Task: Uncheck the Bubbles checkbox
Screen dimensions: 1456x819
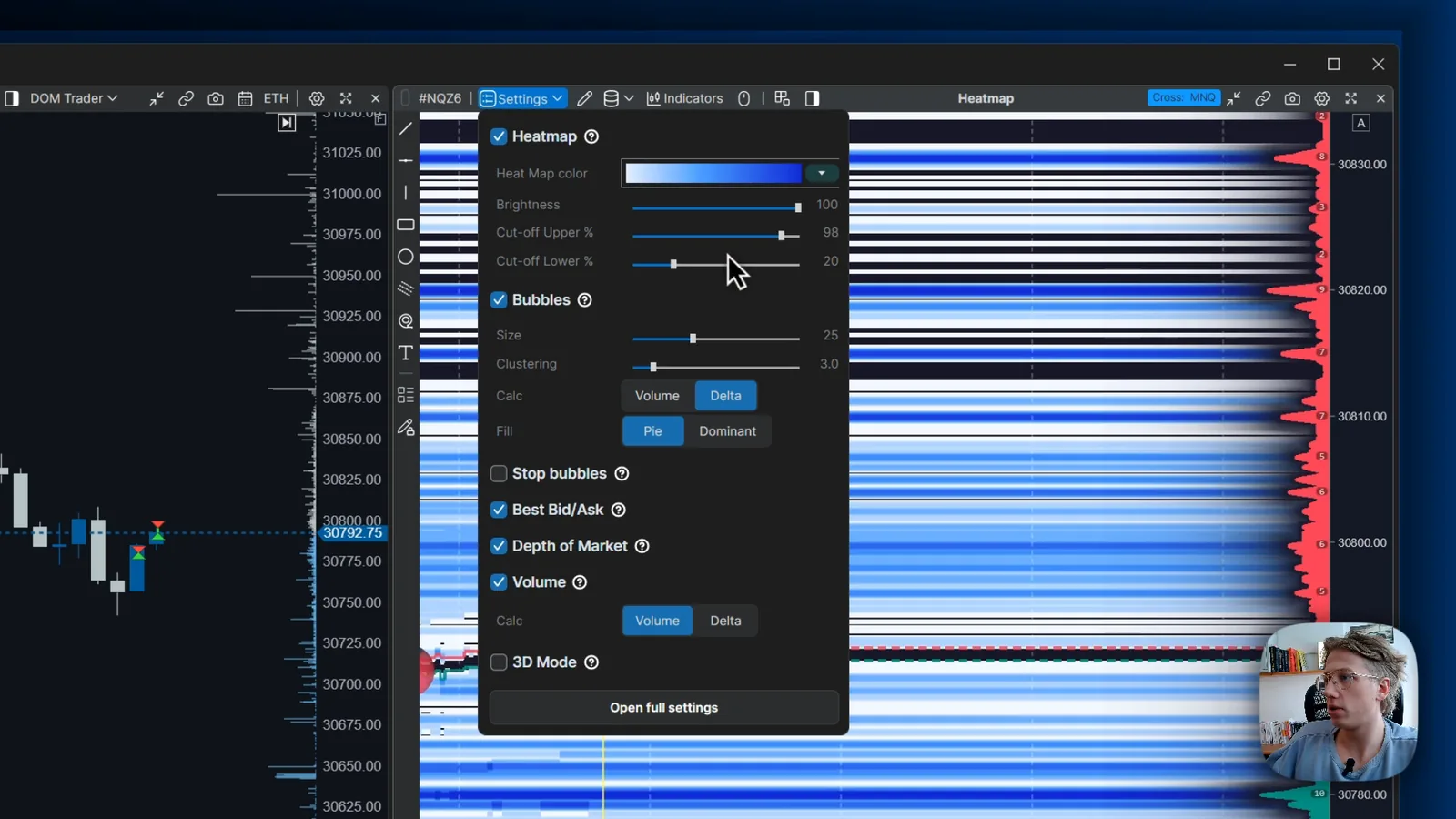Action: click(499, 300)
